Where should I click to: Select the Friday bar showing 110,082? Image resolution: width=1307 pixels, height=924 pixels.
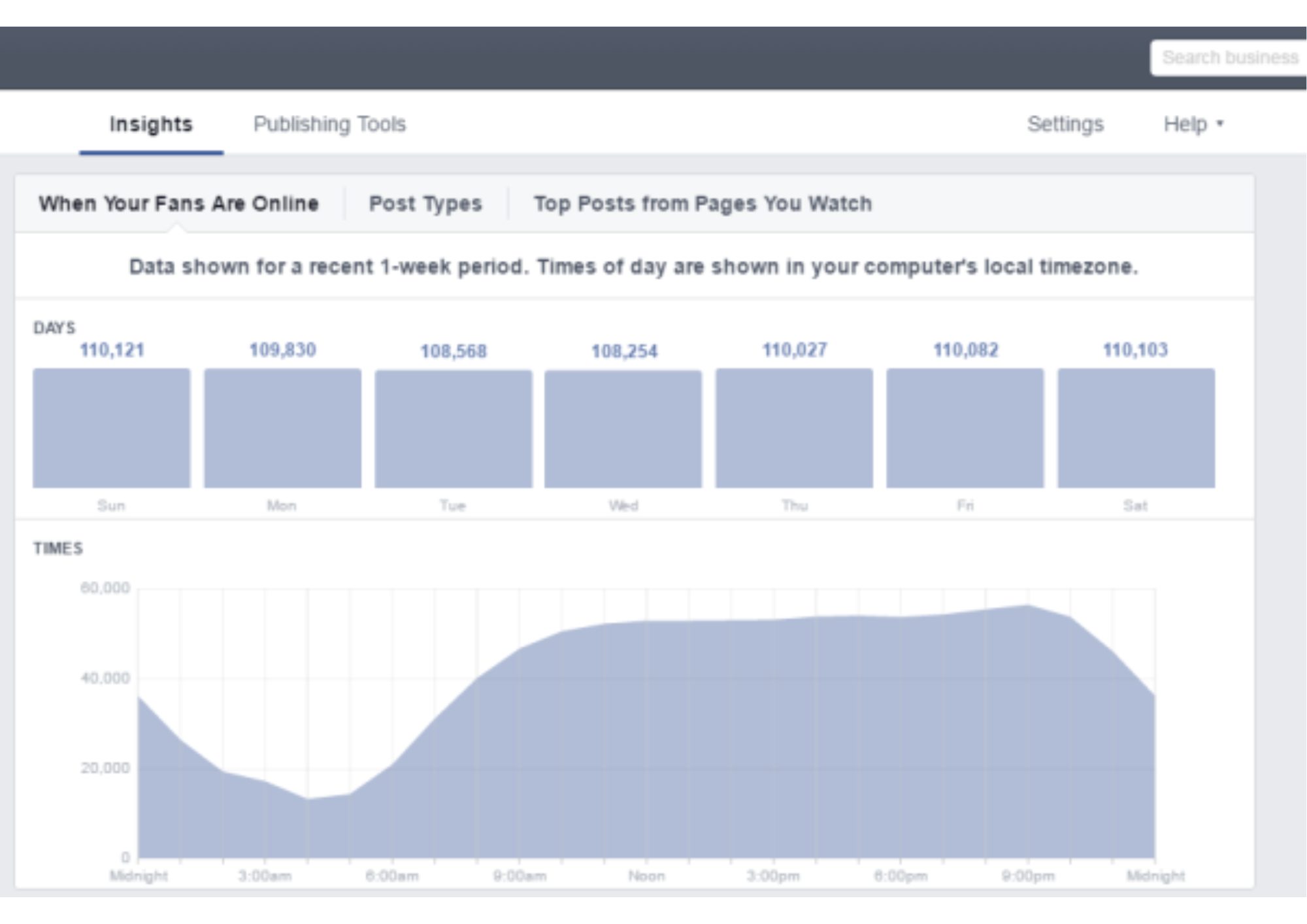coord(965,428)
